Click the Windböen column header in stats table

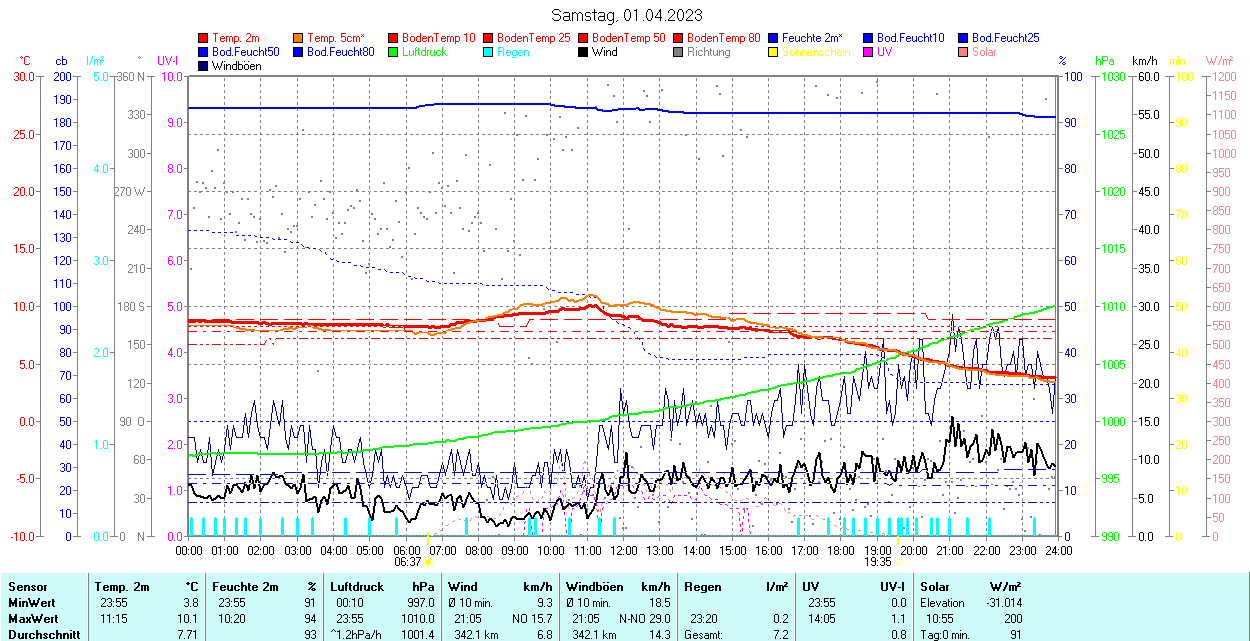coord(594,587)
